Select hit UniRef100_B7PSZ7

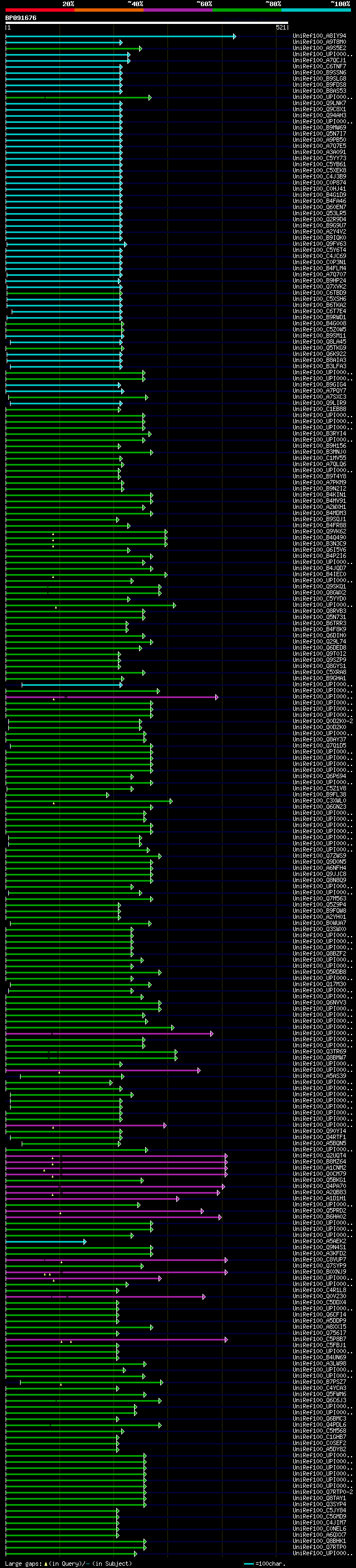319,1382
